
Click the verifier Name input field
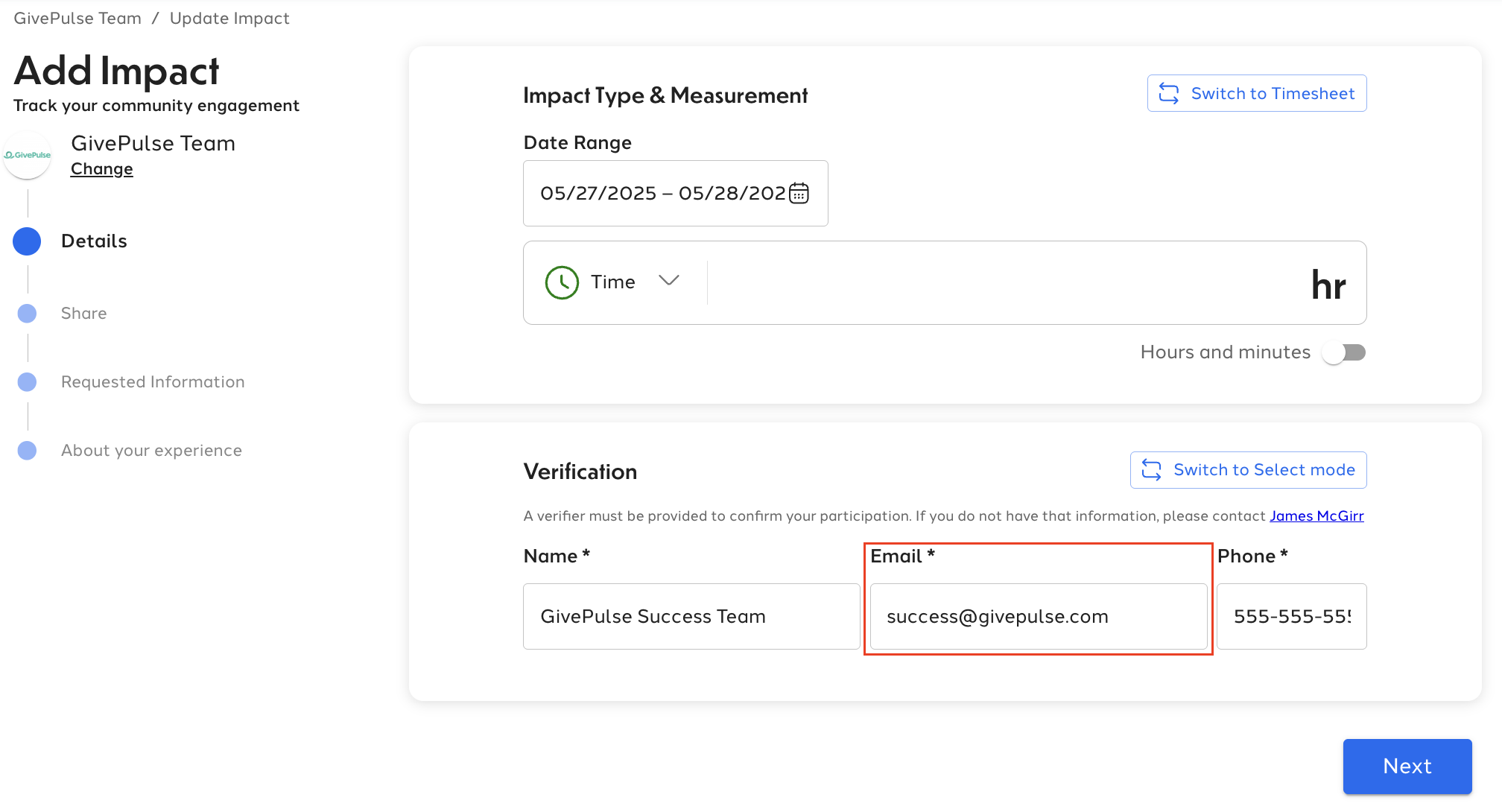(x=691, y=617)
